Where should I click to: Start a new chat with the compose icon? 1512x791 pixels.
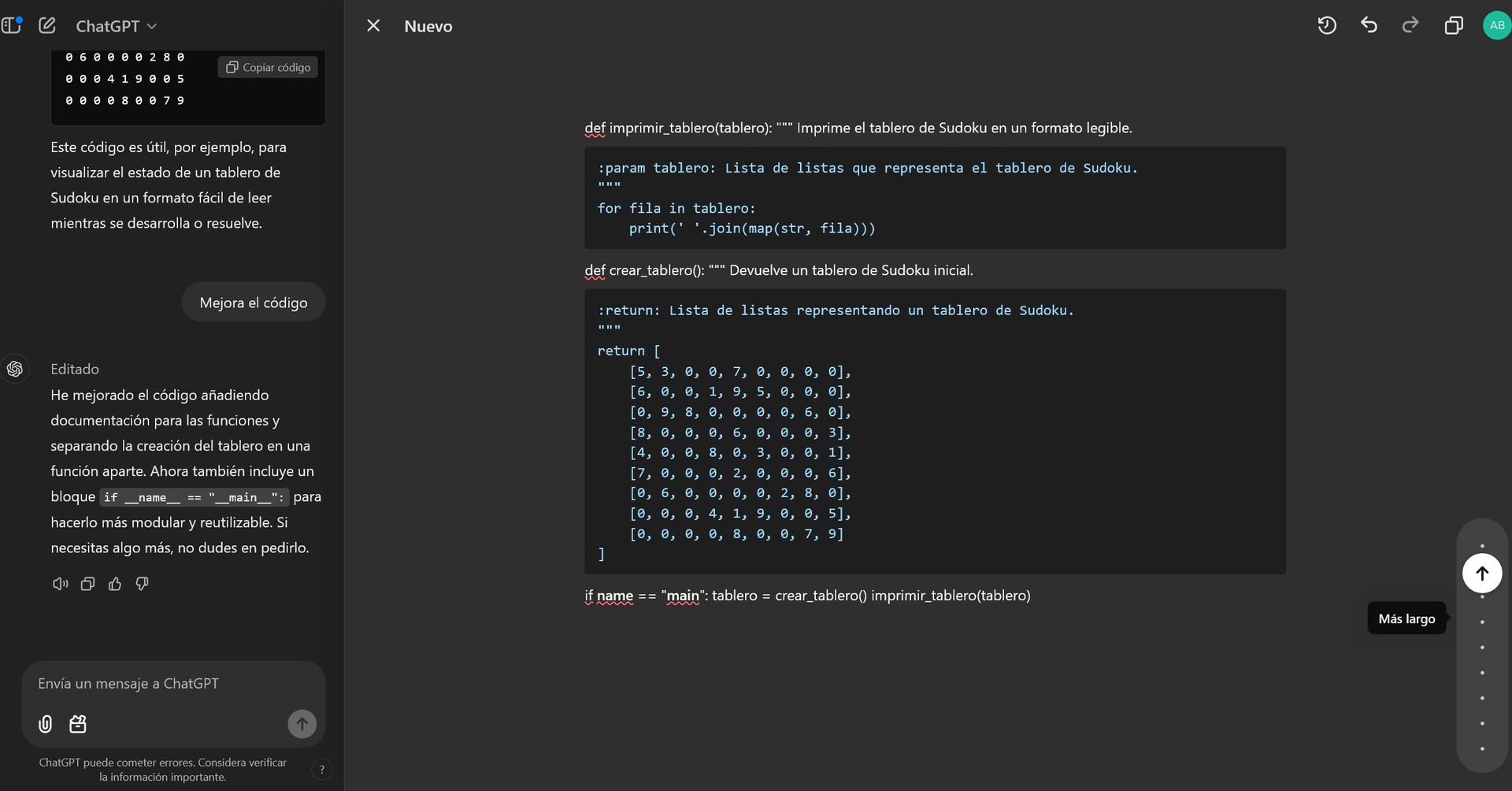[x=47, y=25]
